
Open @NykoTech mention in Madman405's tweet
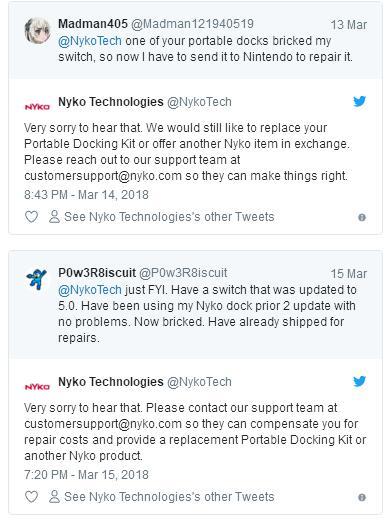(x=90, y=41)
